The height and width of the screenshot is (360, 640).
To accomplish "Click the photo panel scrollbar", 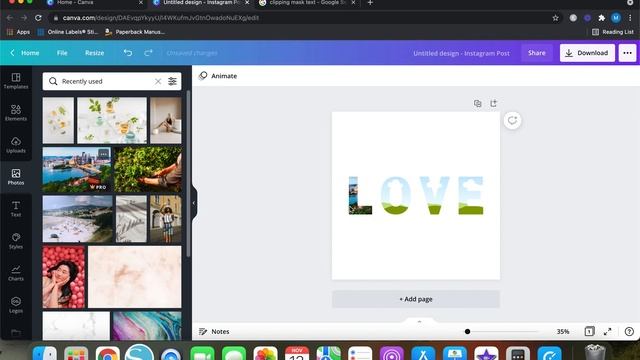I will pos(188,173).
